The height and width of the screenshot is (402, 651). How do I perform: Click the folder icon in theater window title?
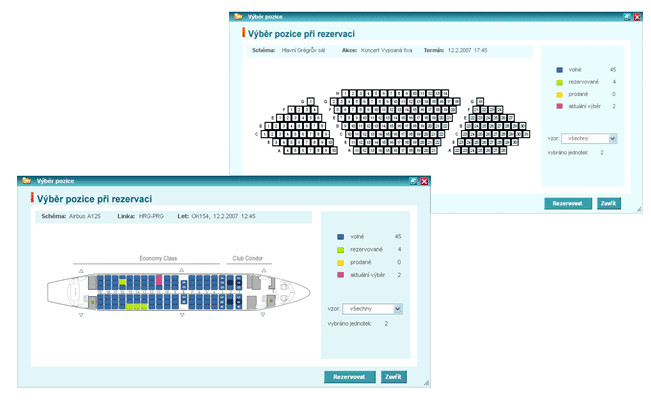point(237,16)
